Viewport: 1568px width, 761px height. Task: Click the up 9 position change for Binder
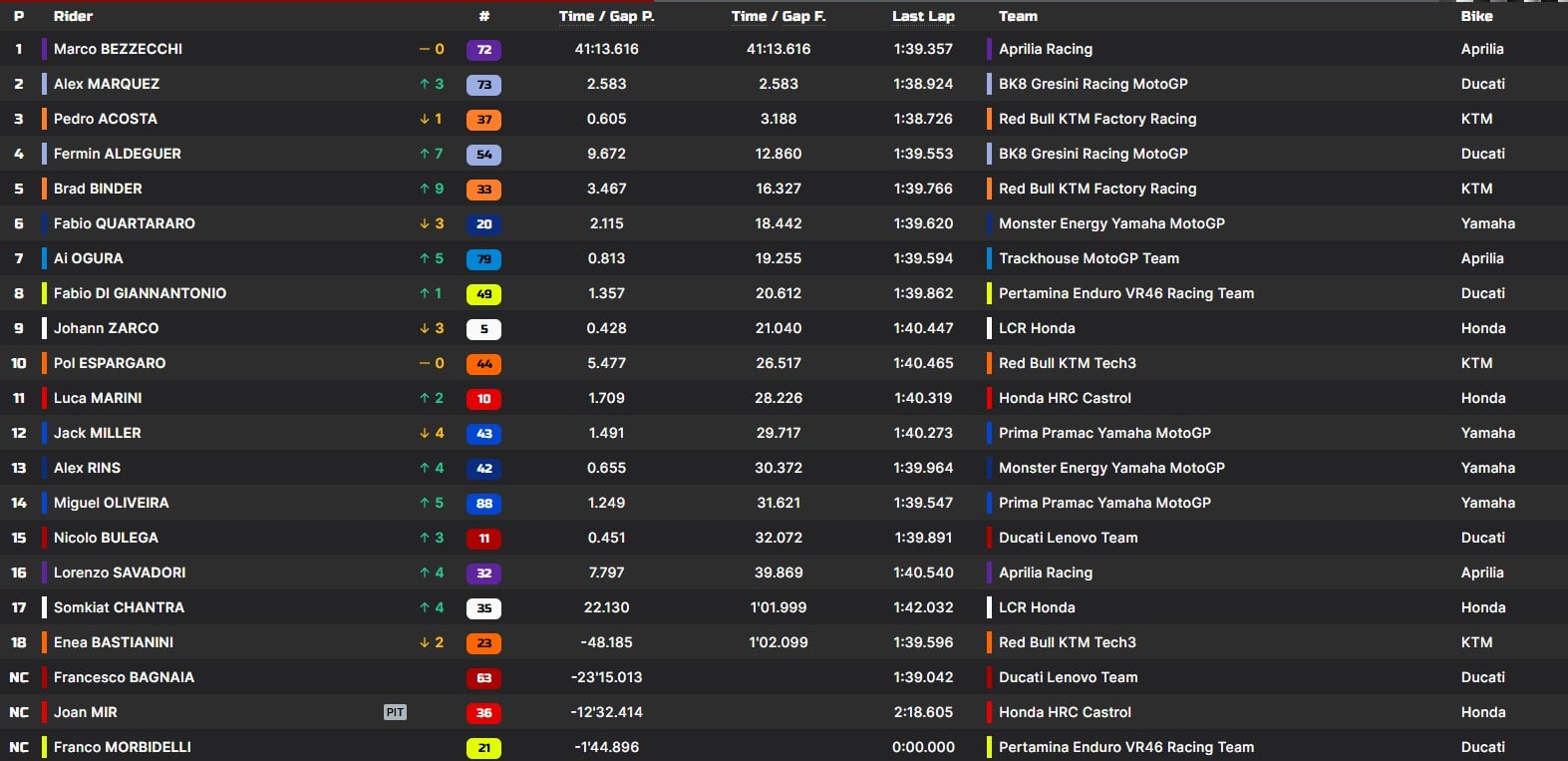pos(432,189)
